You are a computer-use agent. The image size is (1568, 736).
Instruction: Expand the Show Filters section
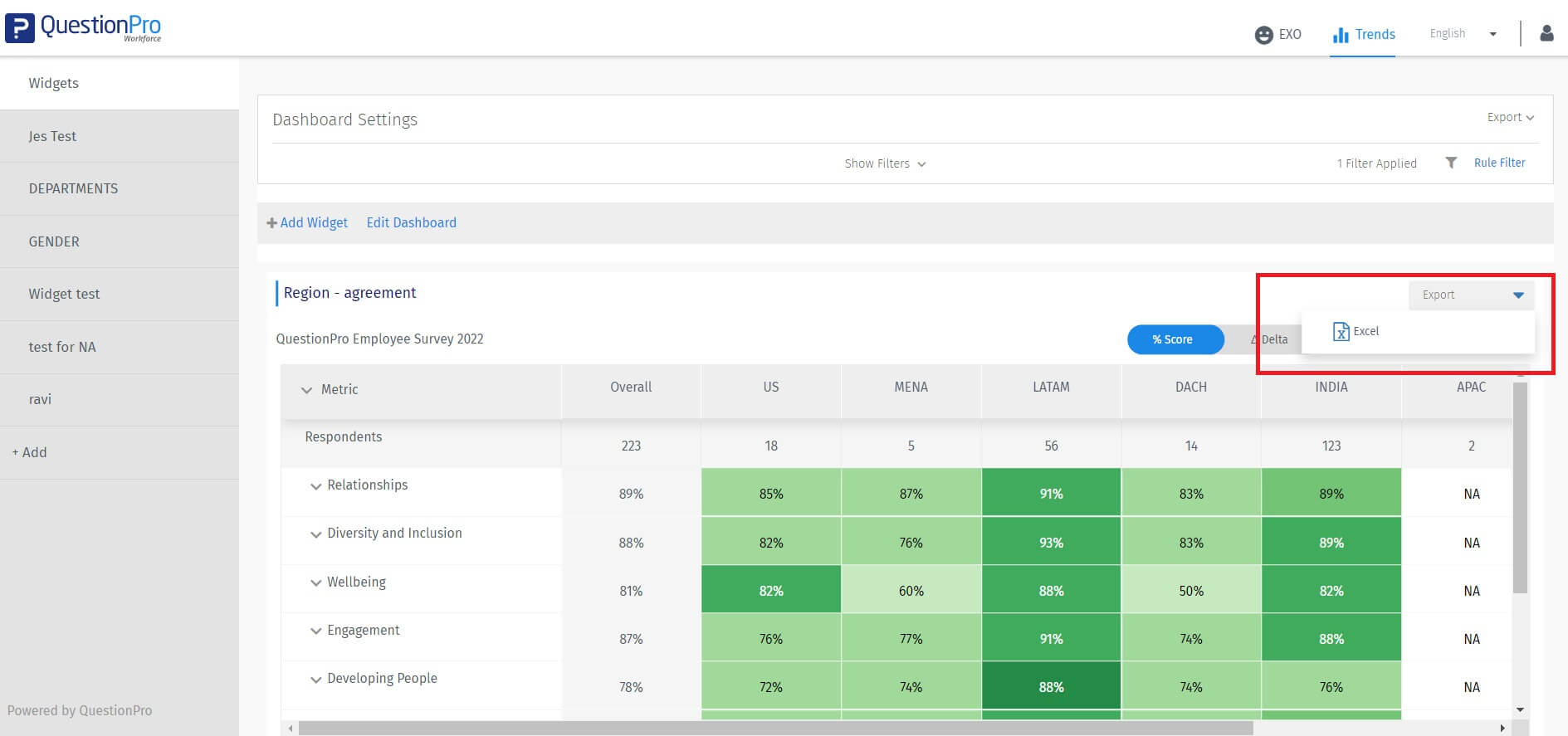[885, 163]
